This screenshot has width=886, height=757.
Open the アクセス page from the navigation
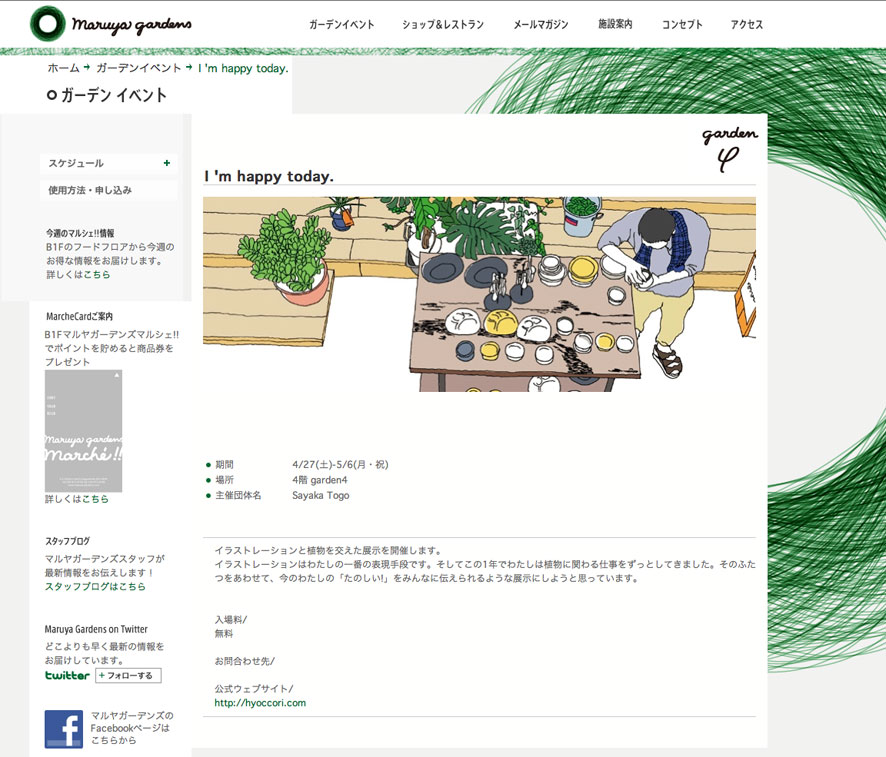(x=746, y=25)
